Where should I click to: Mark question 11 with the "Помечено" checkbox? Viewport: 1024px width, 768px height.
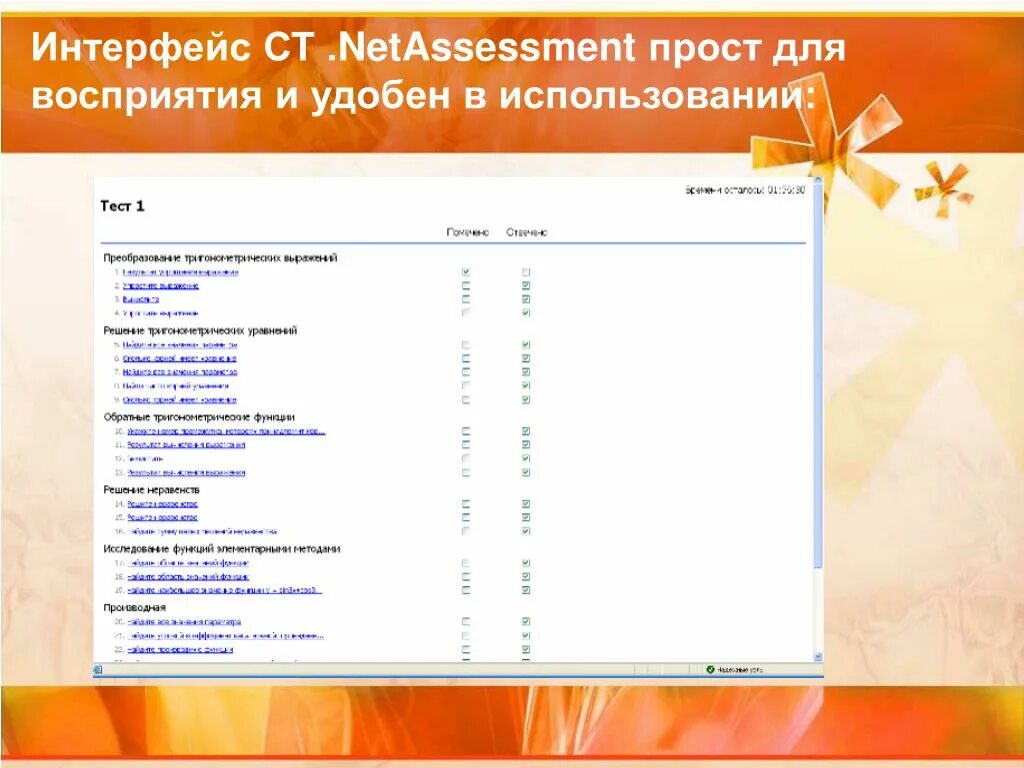466,445
